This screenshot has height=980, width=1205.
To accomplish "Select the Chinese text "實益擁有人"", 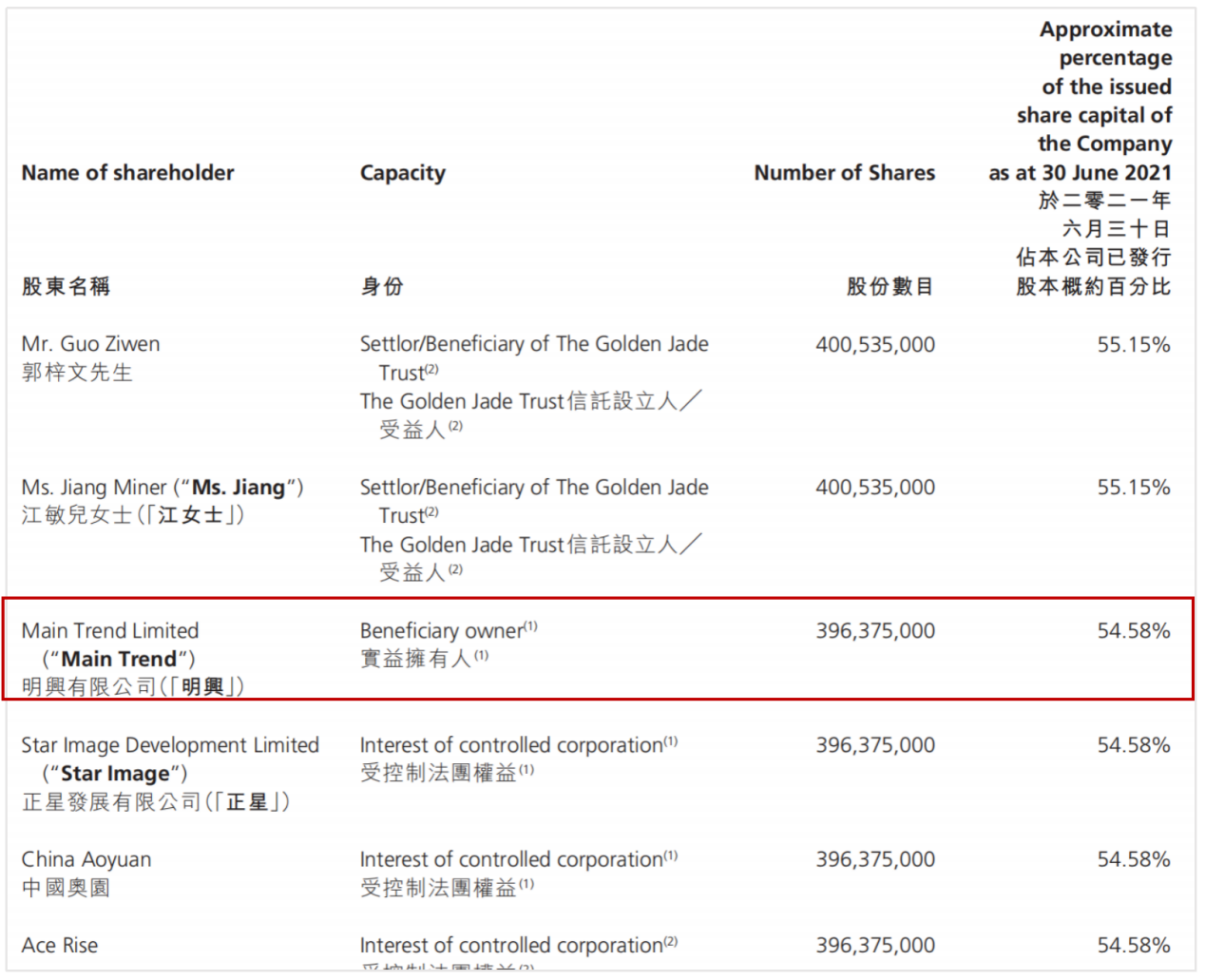I will click(x=415, y=658).
